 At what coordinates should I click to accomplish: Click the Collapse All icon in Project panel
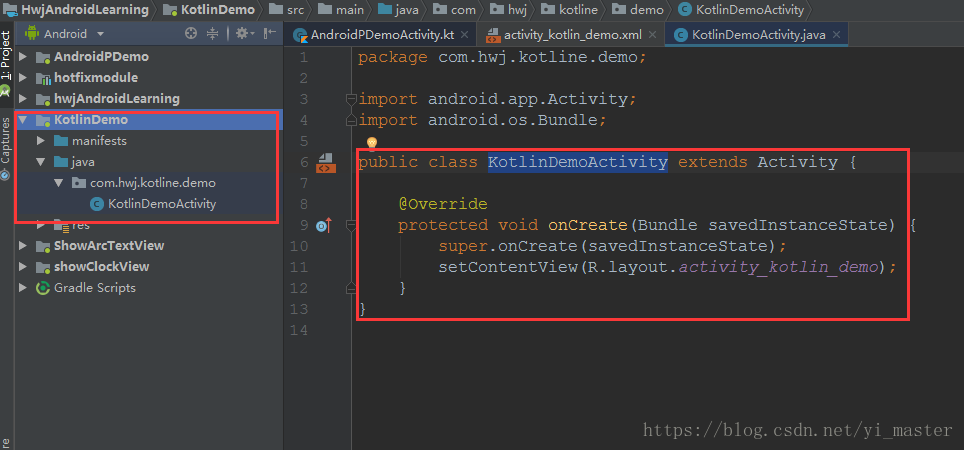click(x=212, y=34)
